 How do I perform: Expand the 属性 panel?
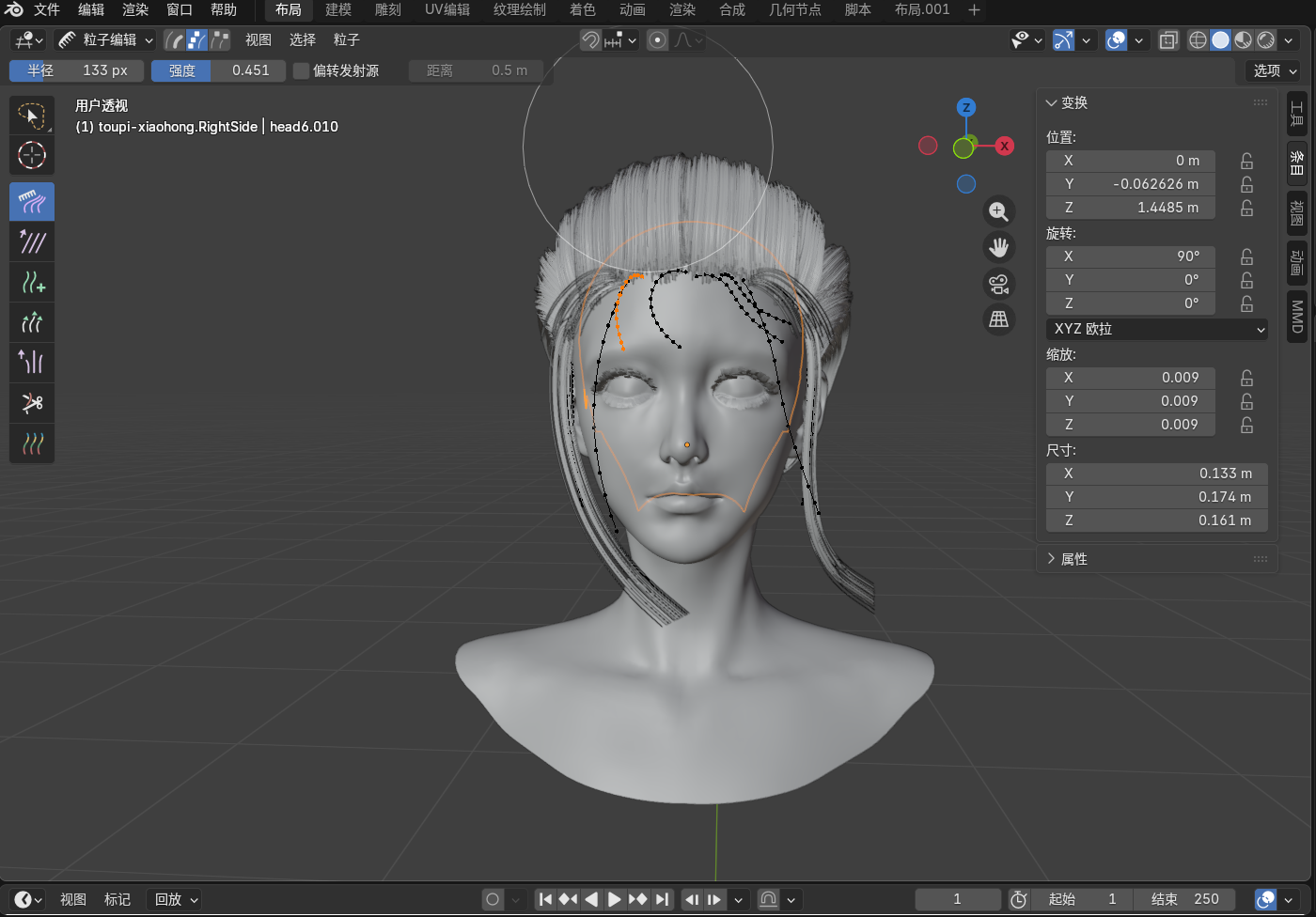coord(1073,559)
